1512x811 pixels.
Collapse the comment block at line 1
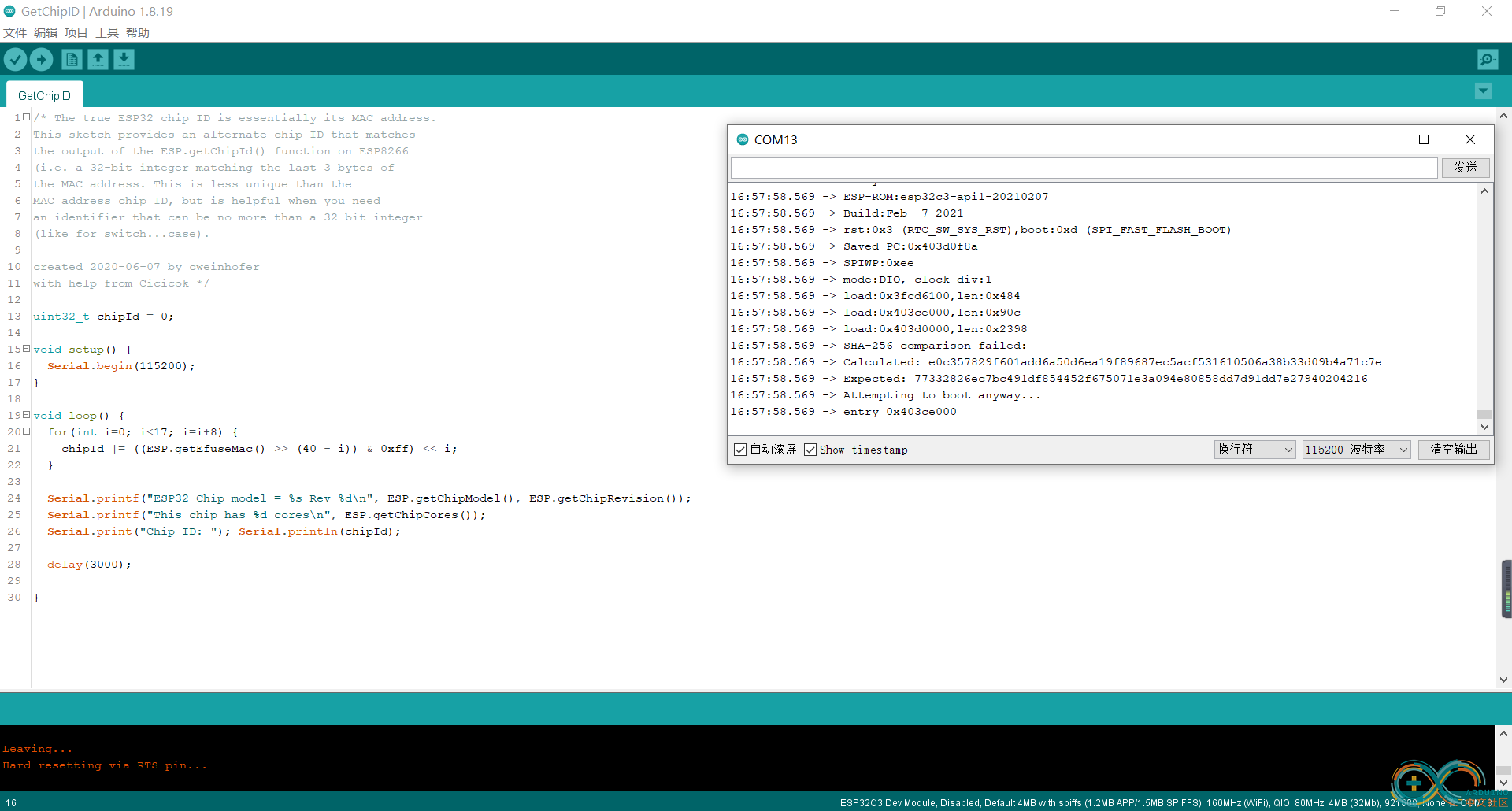pos(26,117)
